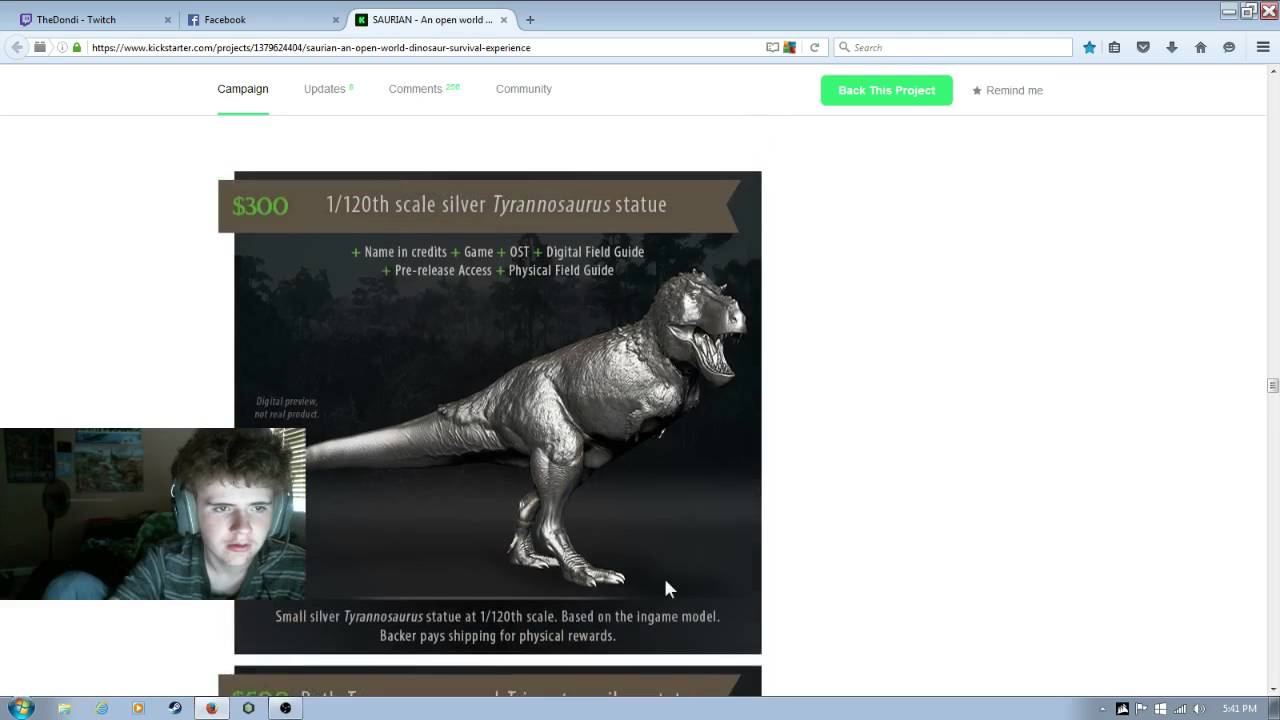Click the Windows logo tray icon

tap(1160, 709)
